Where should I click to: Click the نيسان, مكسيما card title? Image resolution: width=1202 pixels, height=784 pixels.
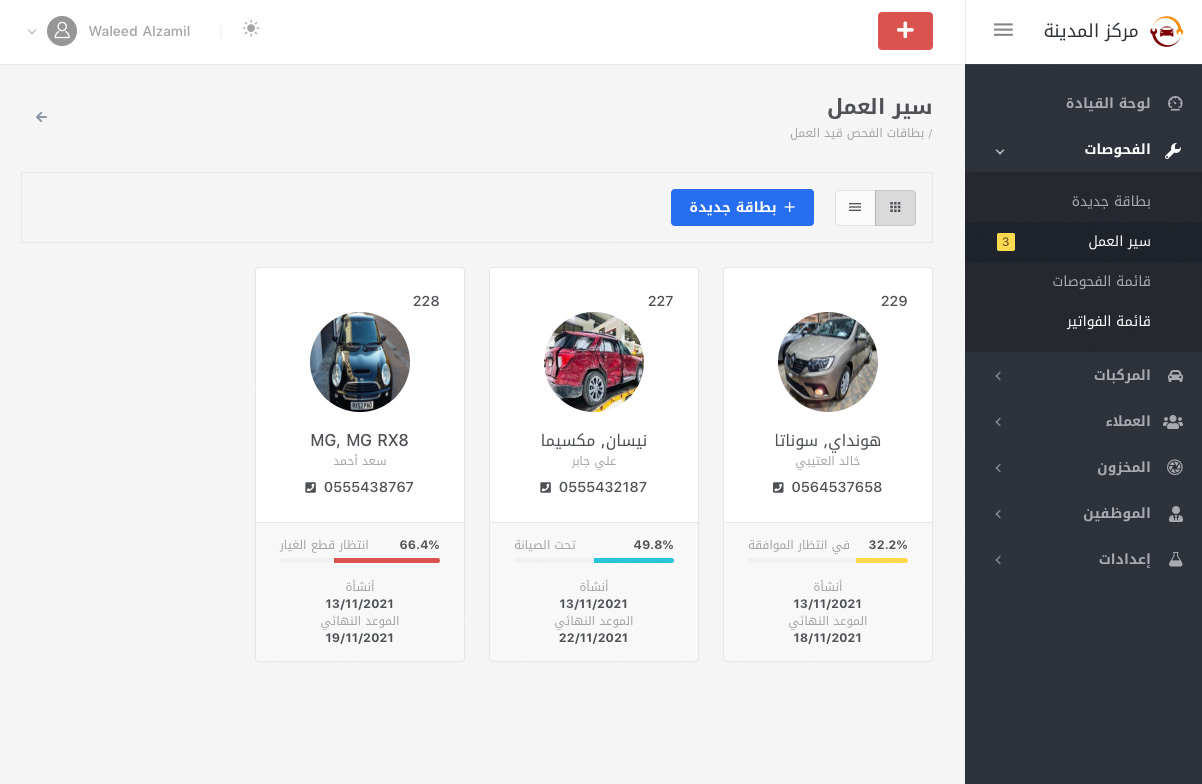tap(594, 440)
